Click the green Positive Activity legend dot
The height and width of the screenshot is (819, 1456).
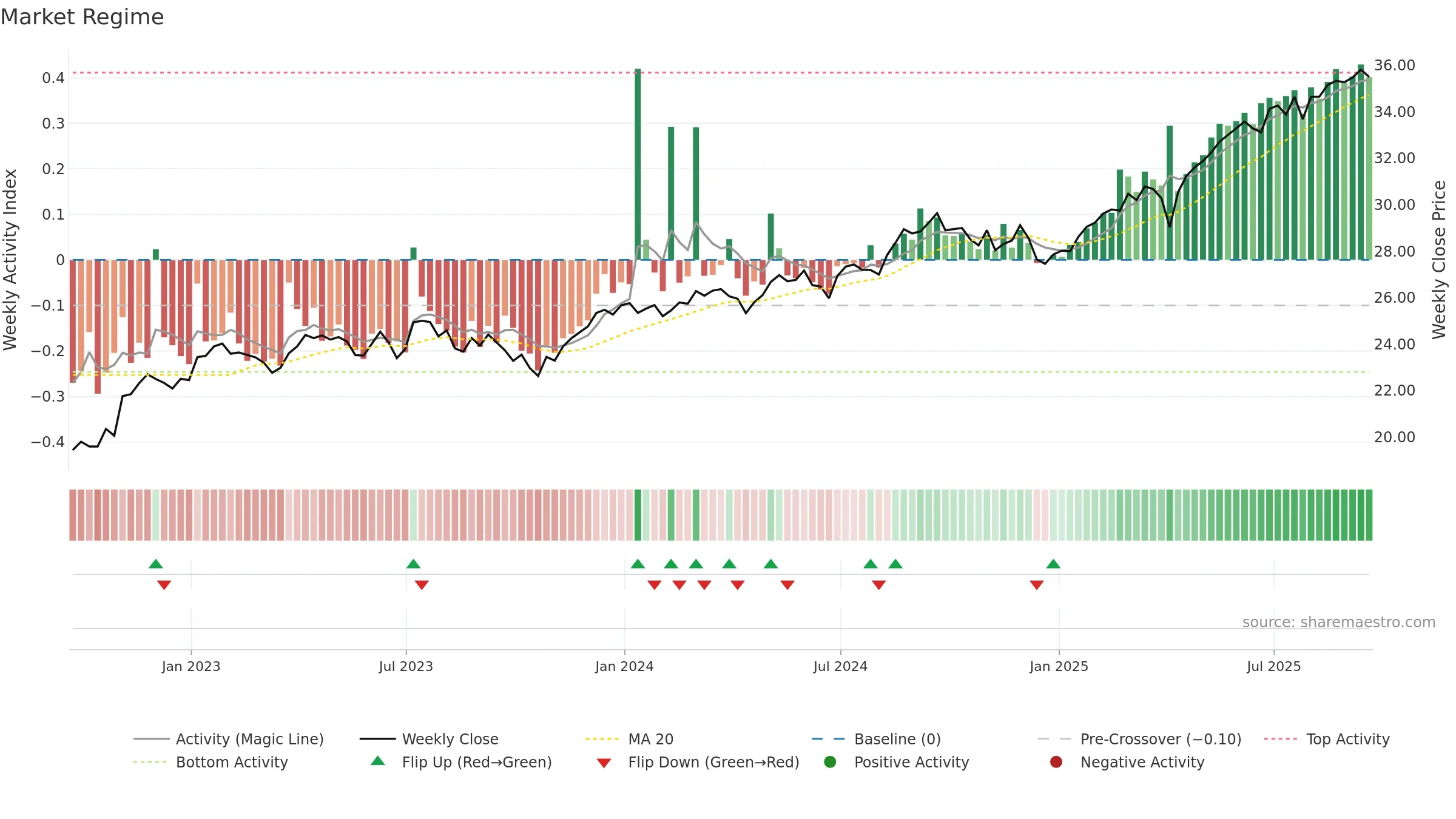(x=830, y=762)
